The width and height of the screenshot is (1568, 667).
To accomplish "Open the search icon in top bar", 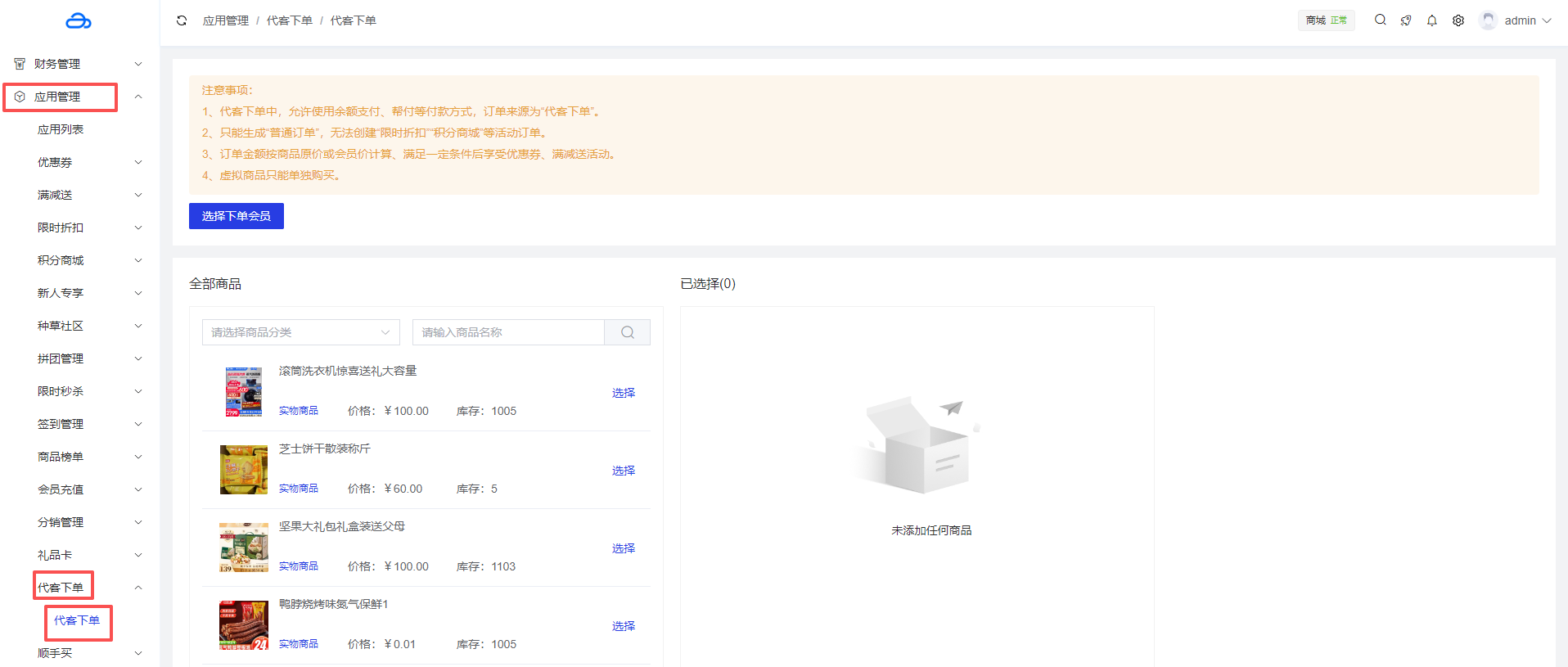I will (x=1380, y=20).
